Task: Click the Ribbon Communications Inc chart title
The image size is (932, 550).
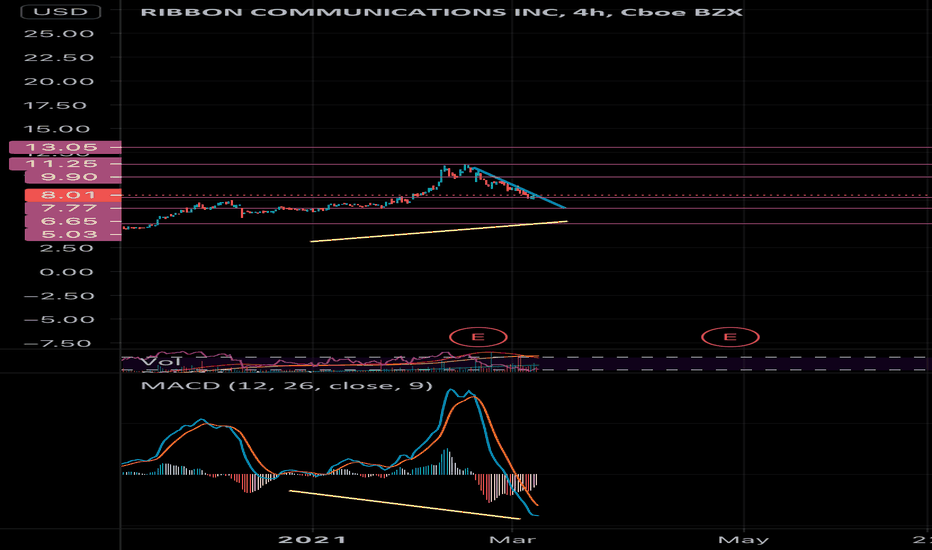Action: coord(441,12)
